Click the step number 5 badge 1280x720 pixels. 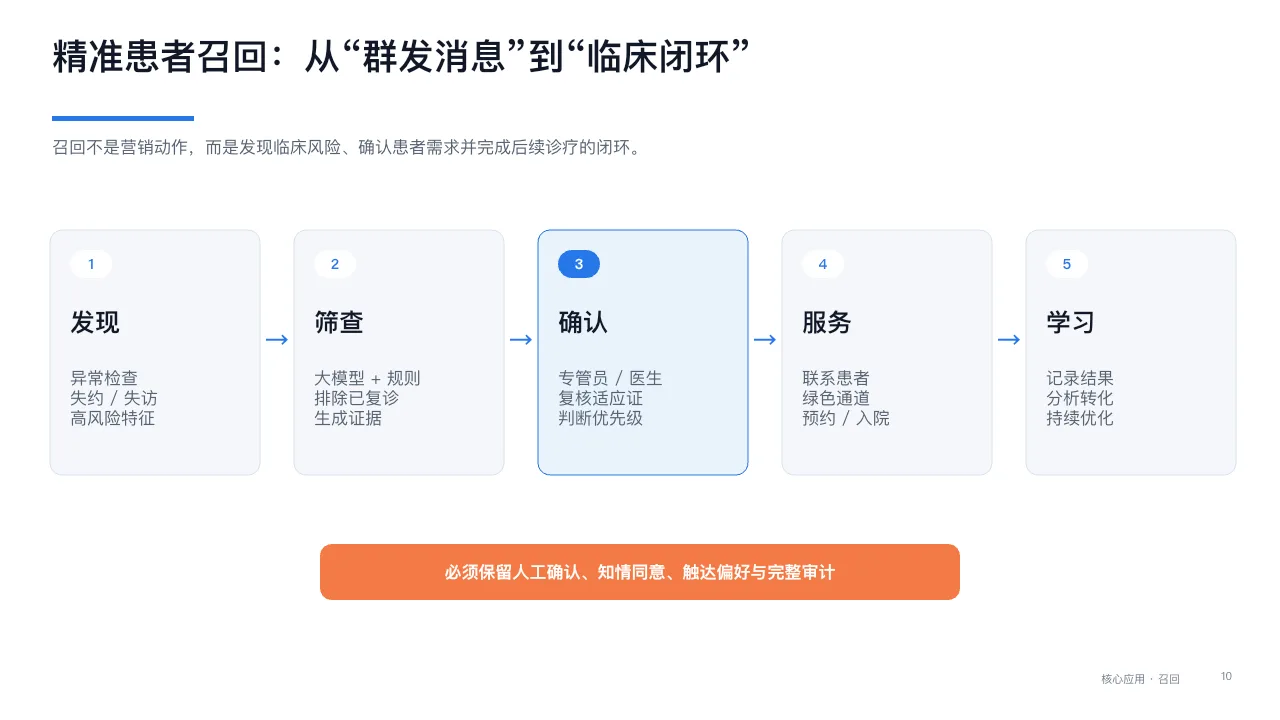coord(1067,264)
